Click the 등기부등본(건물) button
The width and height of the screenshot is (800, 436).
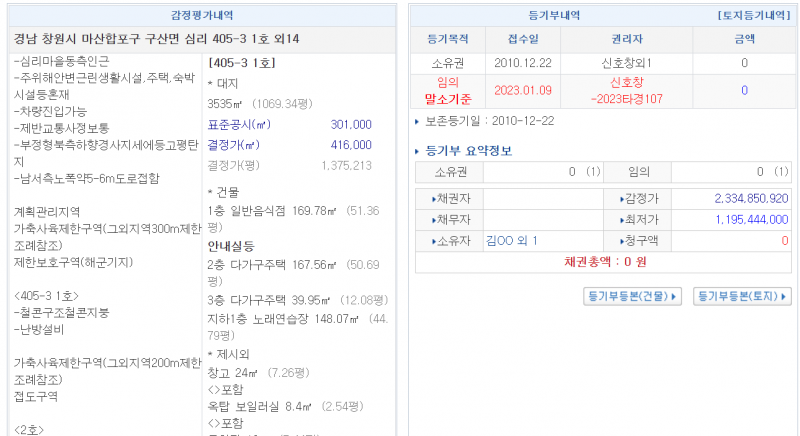pos(631,296)
